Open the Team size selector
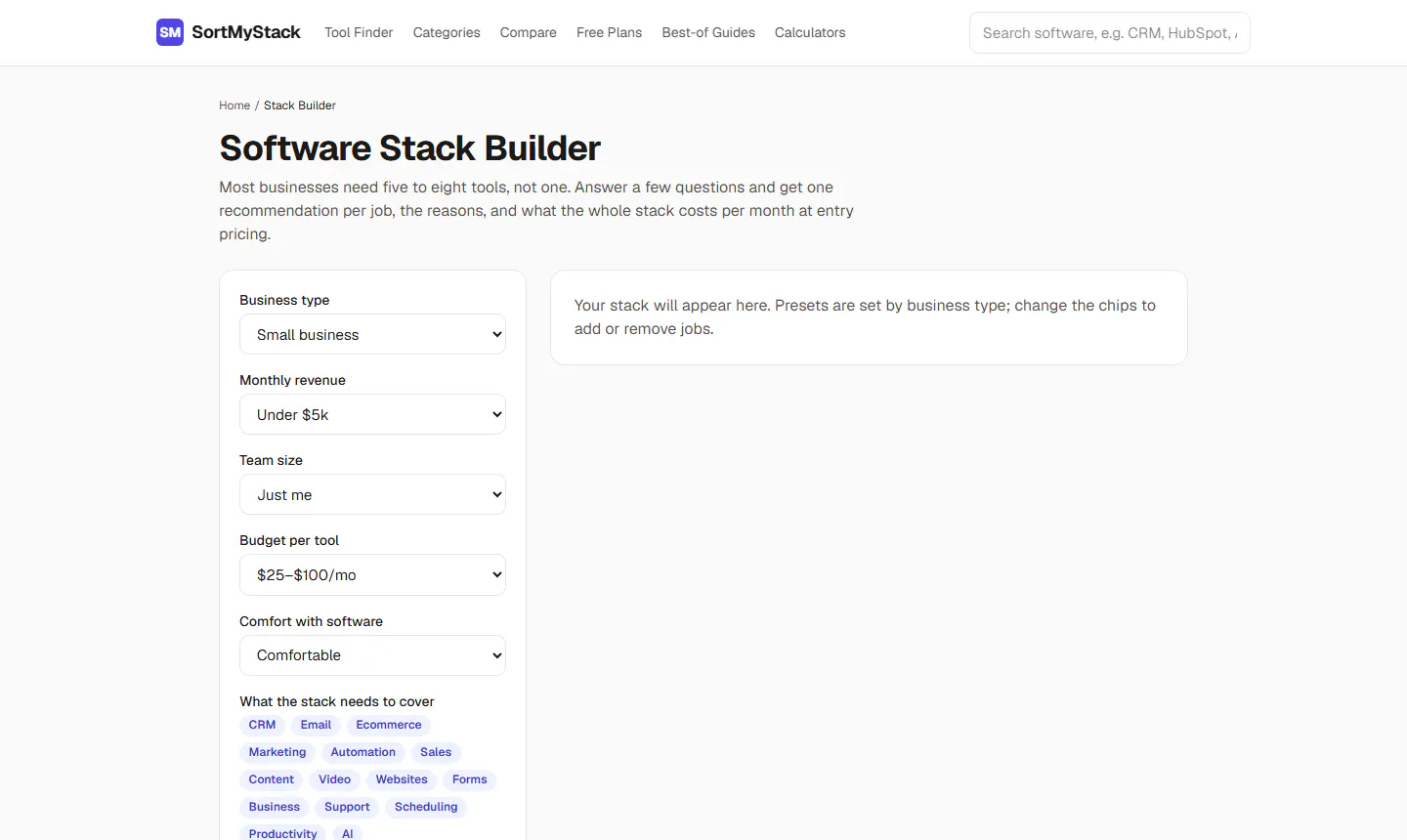The width and height of the screenshot is (1407, 840). point(372,494)
